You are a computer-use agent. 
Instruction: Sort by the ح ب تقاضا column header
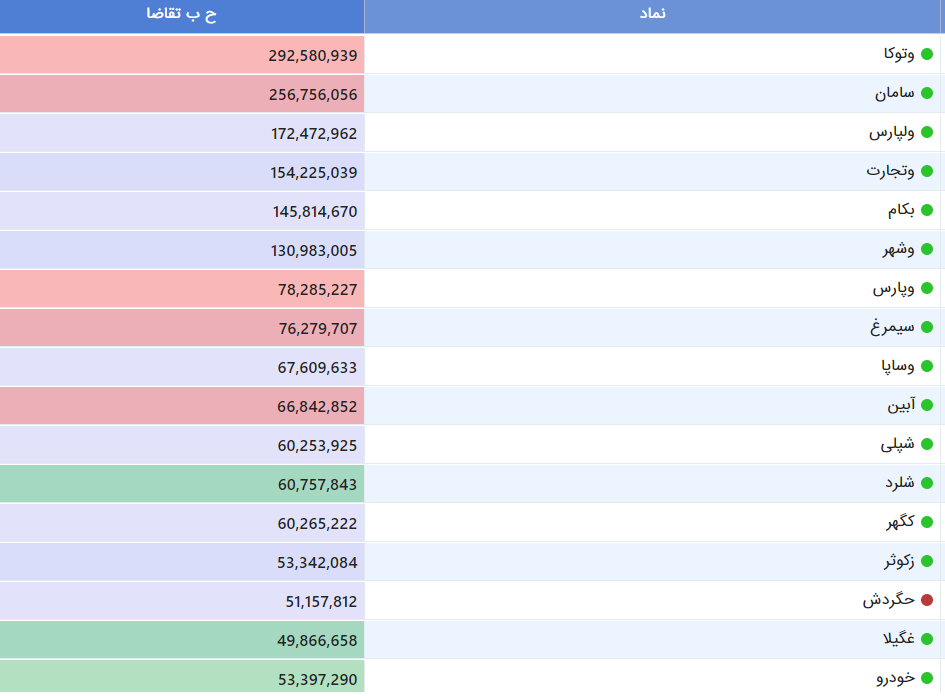[182, 16]
